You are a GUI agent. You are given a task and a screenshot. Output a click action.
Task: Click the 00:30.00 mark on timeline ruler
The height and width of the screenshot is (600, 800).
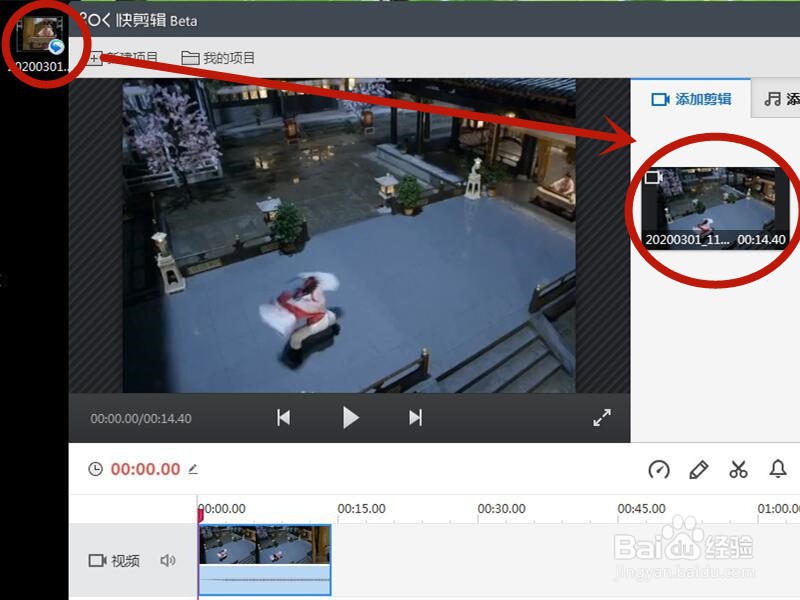point(502,509)
